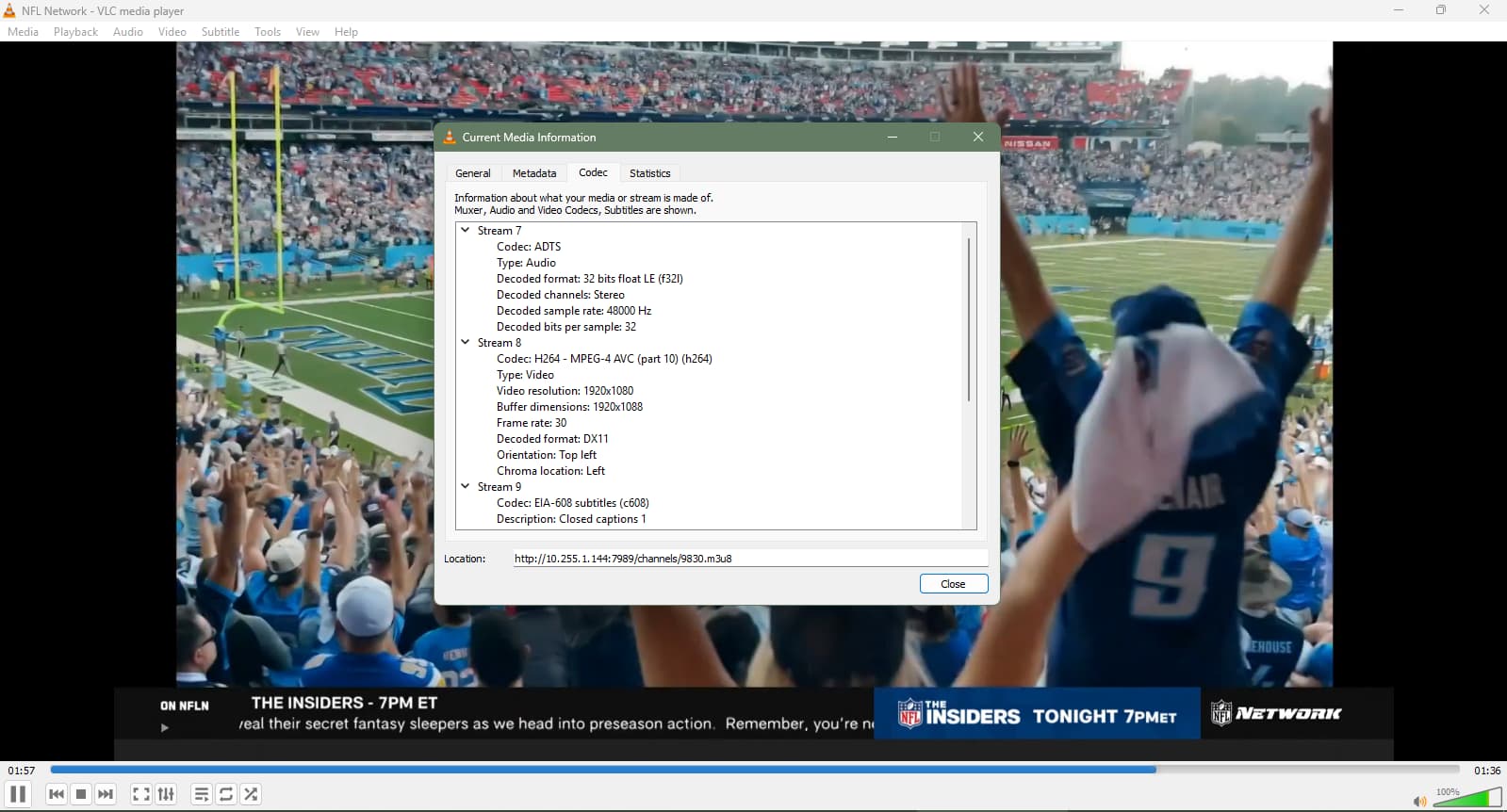The width and height of the screenshot is (1507, 812).
Task: Stop playback with the stop button
Action: [81, 794]
